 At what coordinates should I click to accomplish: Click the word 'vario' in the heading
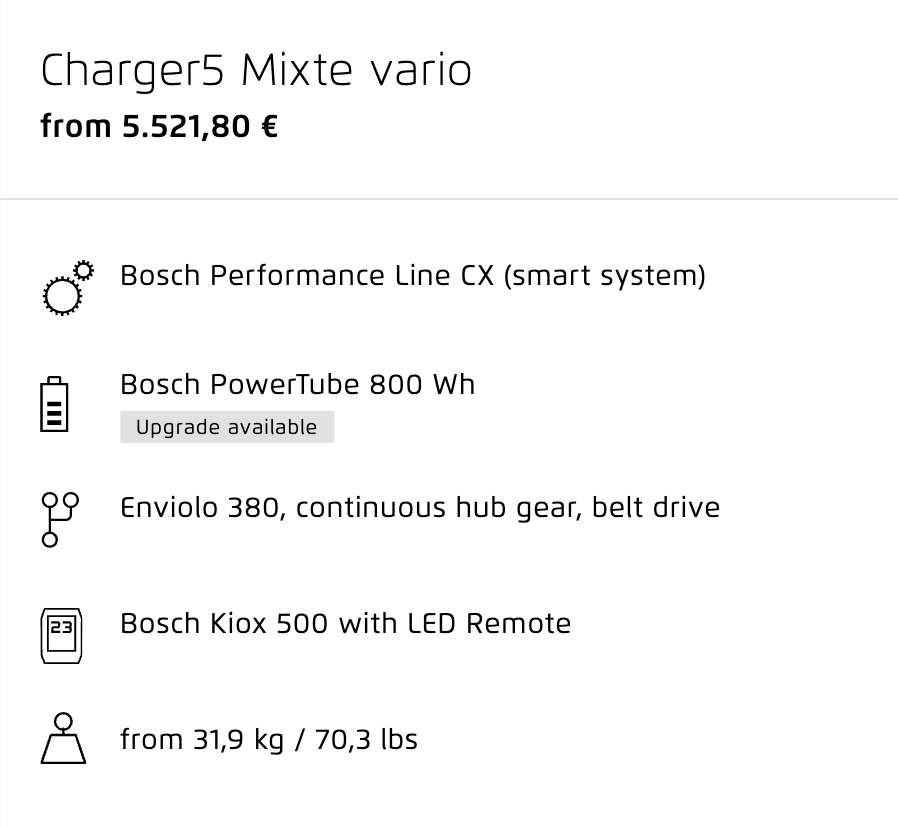click(421, 72)
